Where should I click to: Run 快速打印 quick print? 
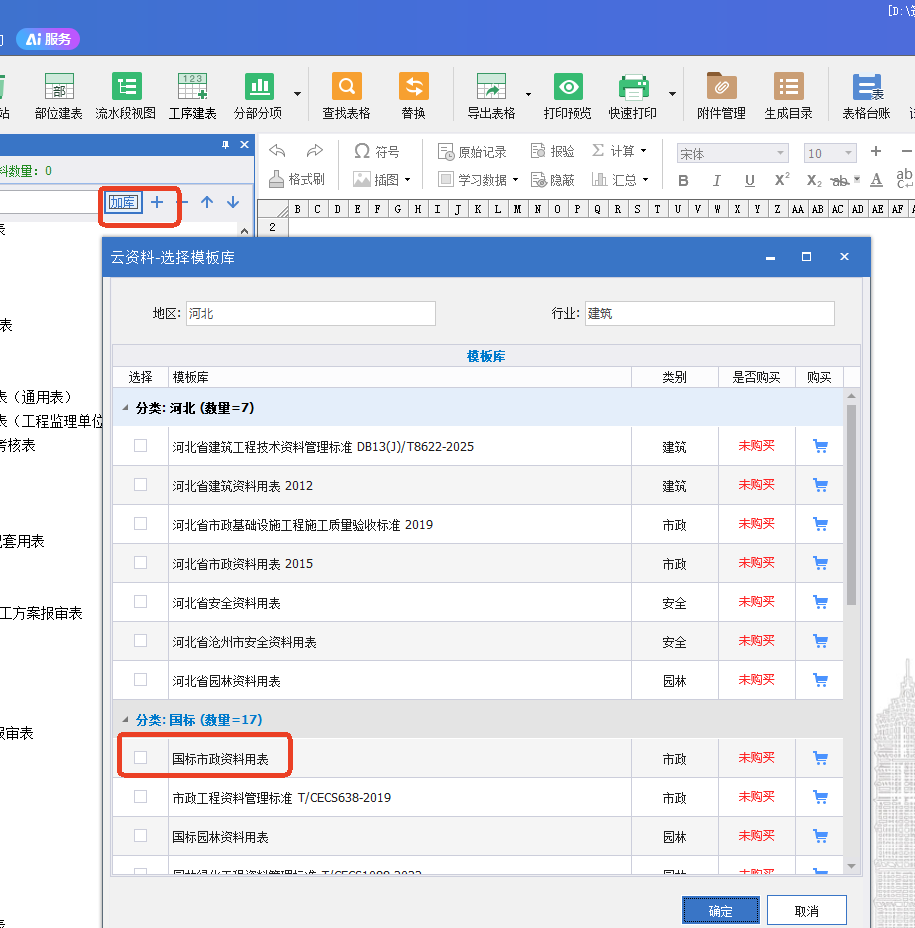pos(633,96)
